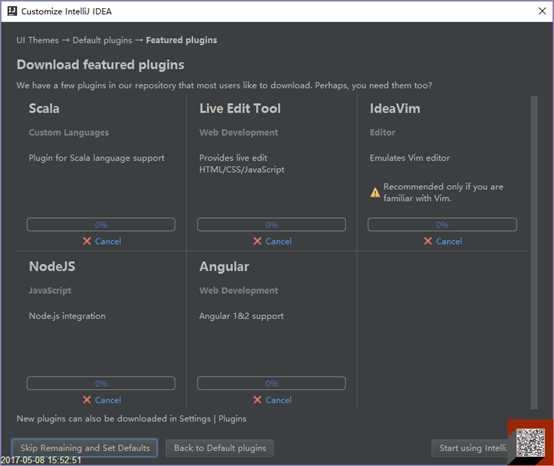Click the Scala plugin title
Image resolution: width=554 pixels, height=466 pixels.
pyautogui.click(x=44, y=108)
